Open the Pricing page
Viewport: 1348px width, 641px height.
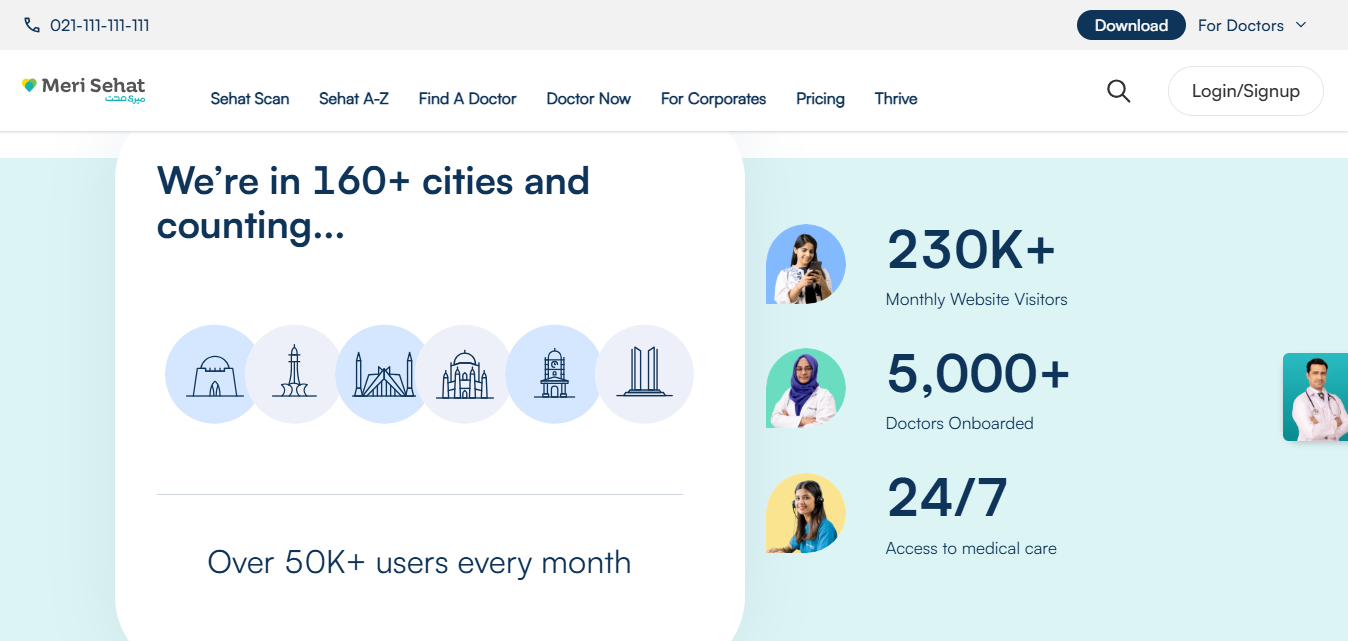pos(820,99)
